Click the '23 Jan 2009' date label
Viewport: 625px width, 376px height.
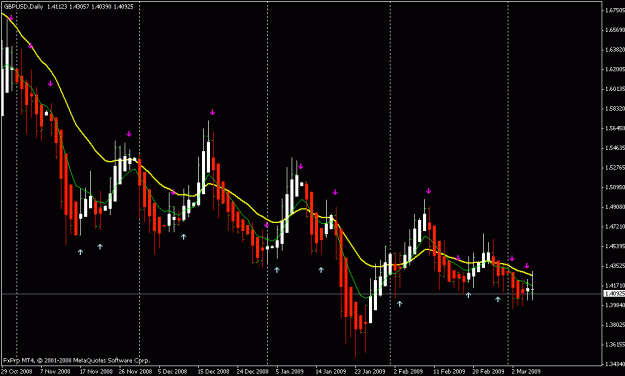click(370, 371)
